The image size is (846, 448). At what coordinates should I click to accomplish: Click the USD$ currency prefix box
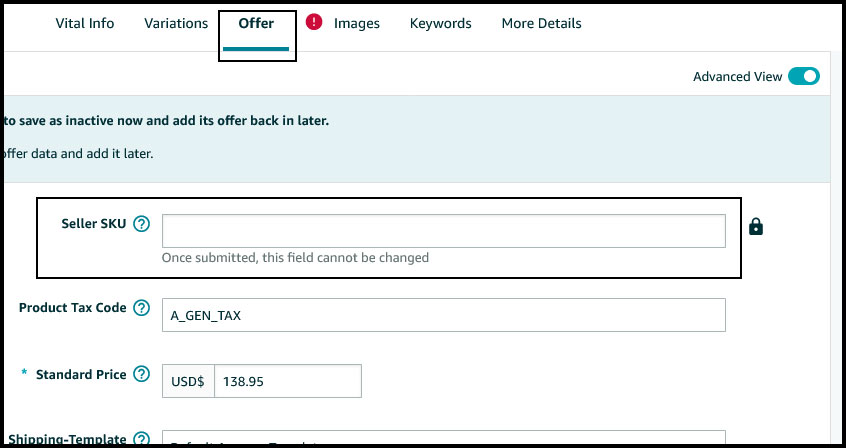(x=188, y=381)
